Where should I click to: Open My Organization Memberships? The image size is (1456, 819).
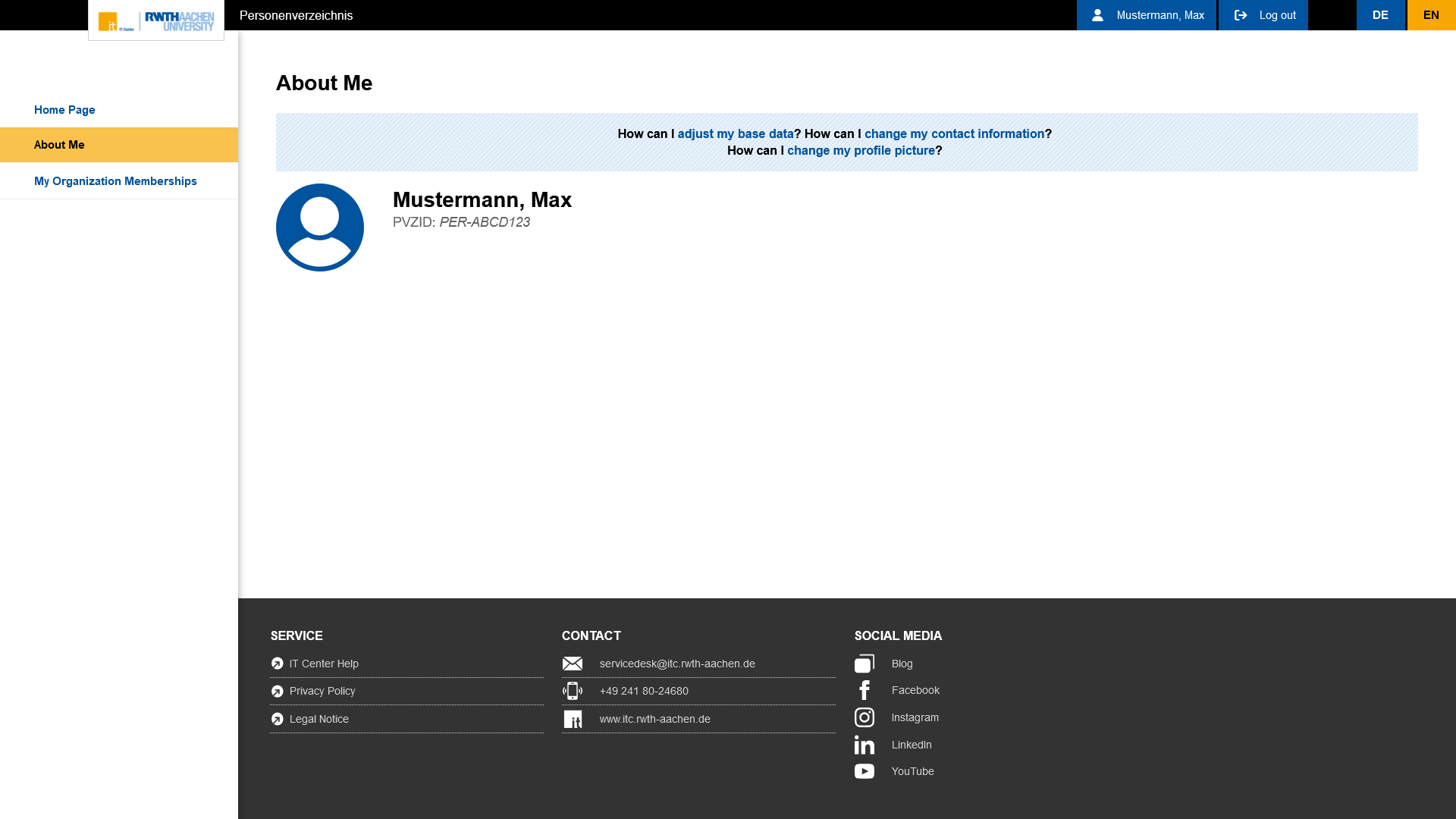(x=115, y=181)
